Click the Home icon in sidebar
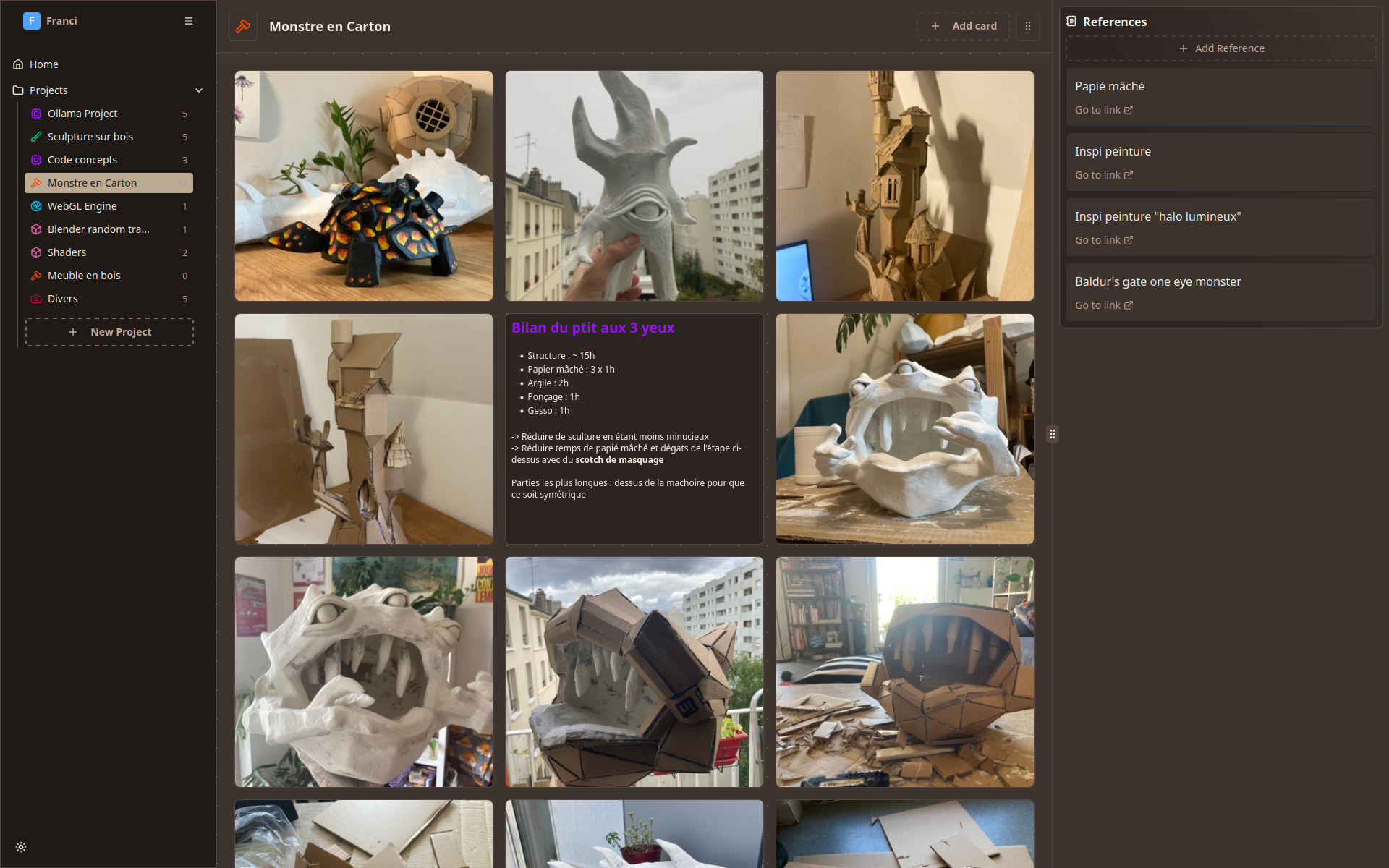The height and width of the screenshot is (868, 1389). coord(17,64)
